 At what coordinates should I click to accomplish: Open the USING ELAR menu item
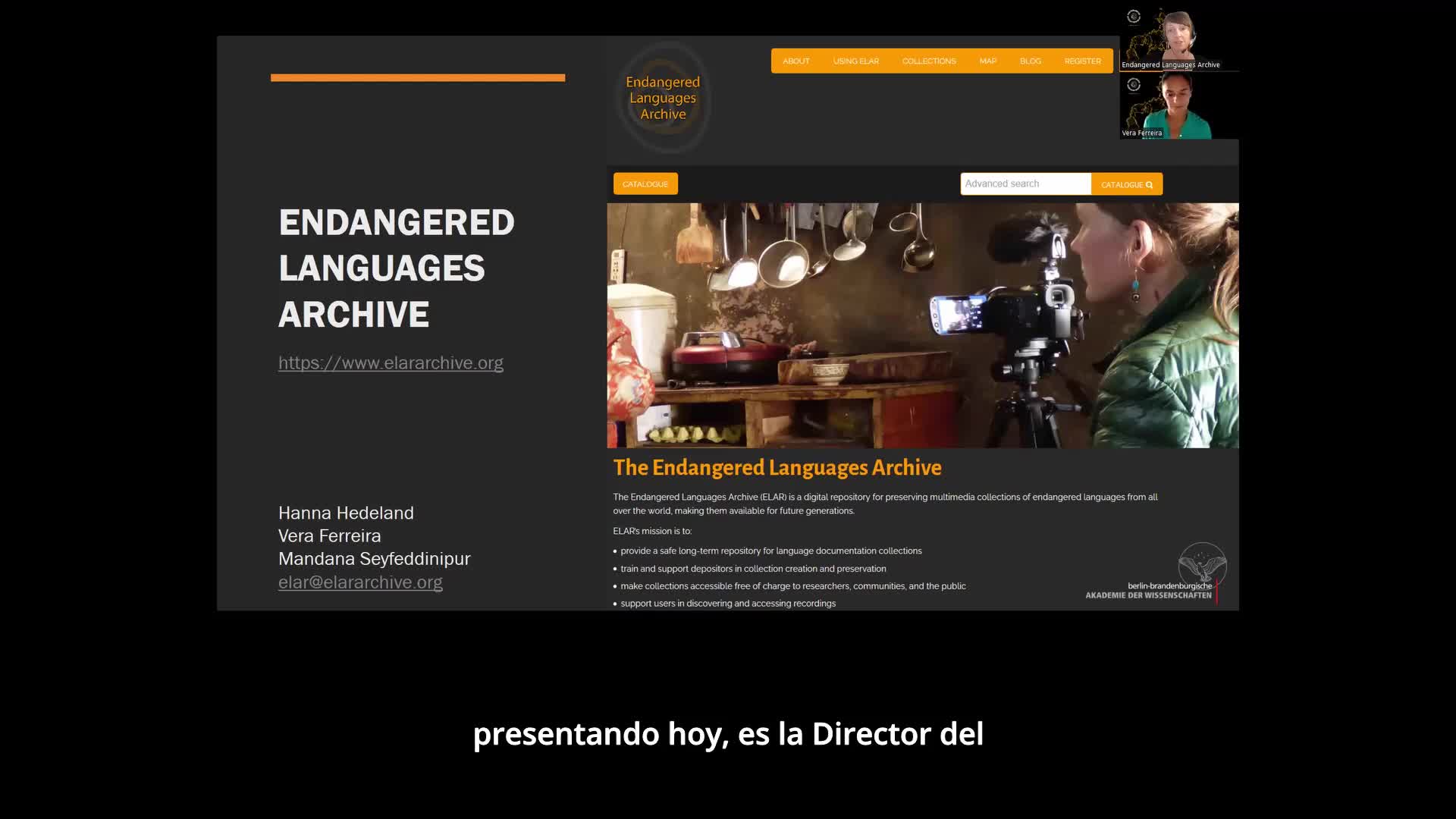pyautogui.click(x=855, y=61)
